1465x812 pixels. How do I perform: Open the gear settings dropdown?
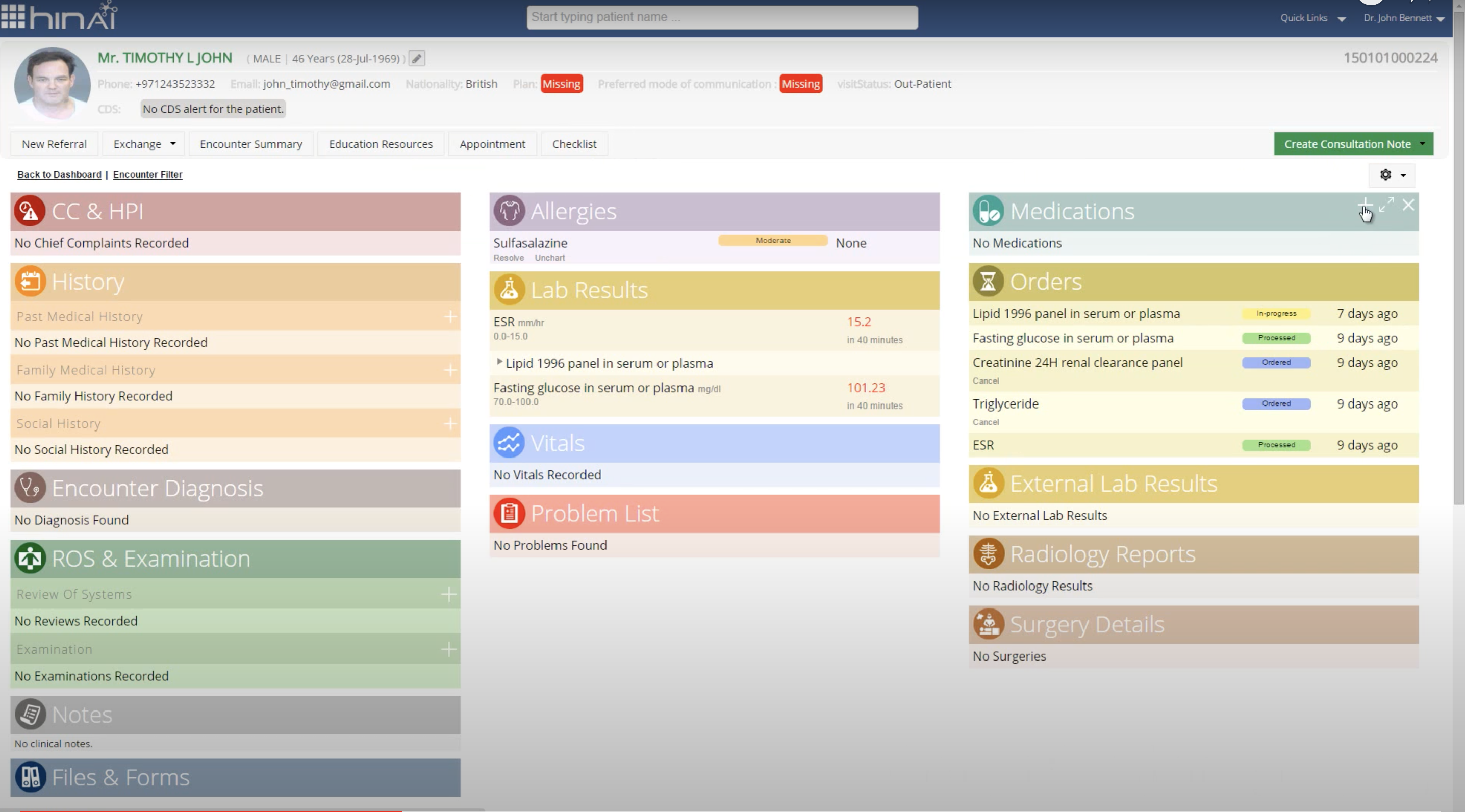(x=1391, y=175)
